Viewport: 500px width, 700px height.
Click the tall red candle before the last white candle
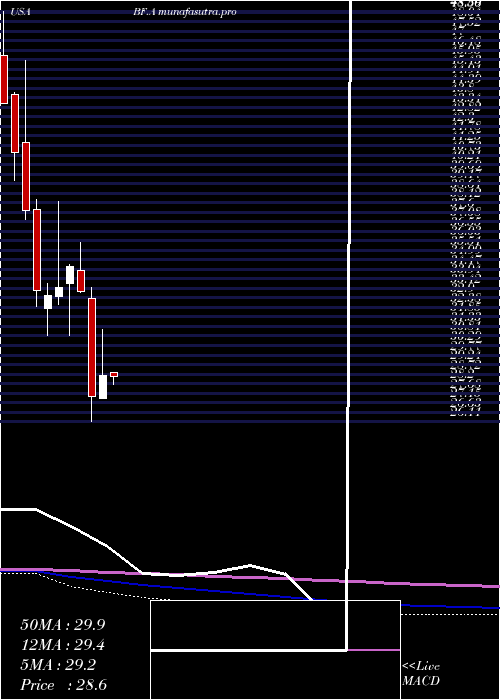[x=92, y=347]
